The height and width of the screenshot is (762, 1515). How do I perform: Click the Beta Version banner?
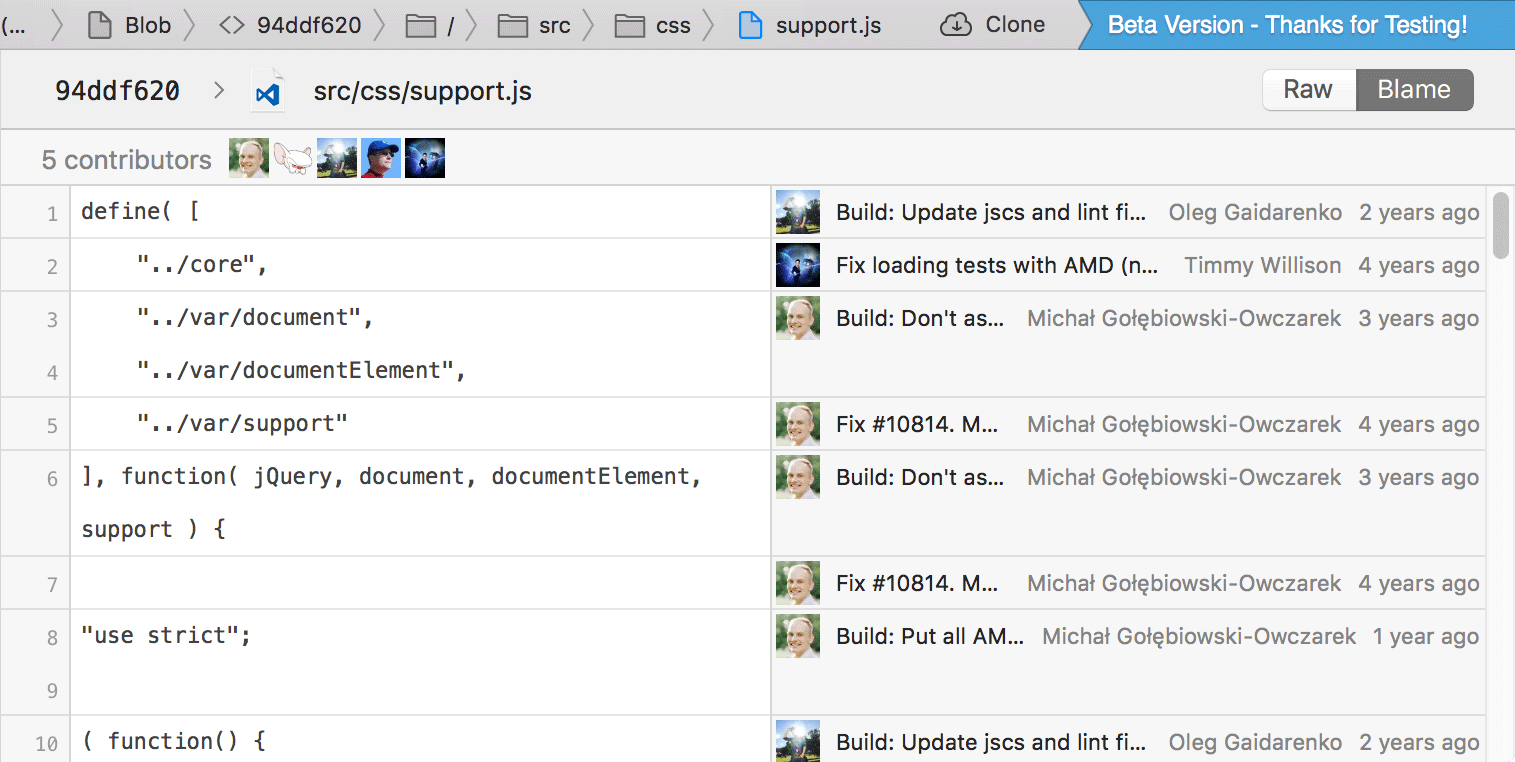tap(1287, 25)
